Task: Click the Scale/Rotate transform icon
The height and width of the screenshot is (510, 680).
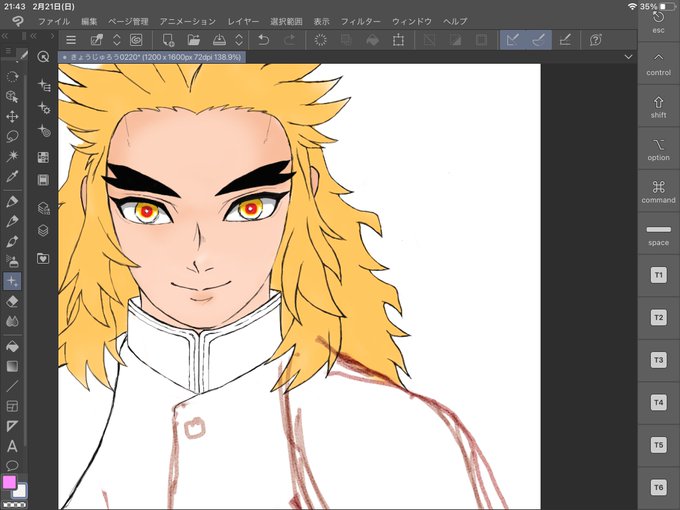Action: pyautogui.click(x=398, y=40)
